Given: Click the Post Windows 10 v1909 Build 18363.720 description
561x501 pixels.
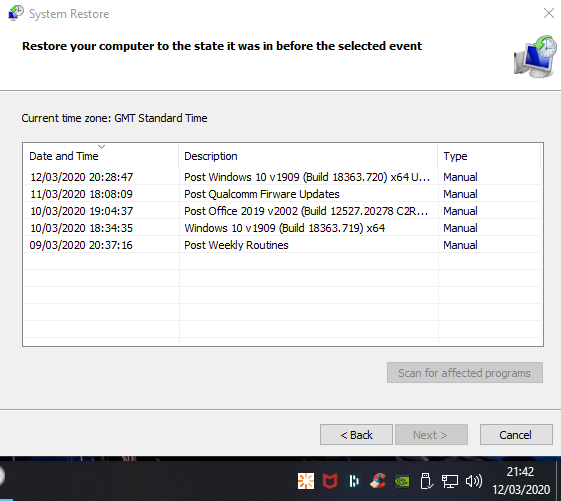Looking at the screenshot, I should 307,177.
